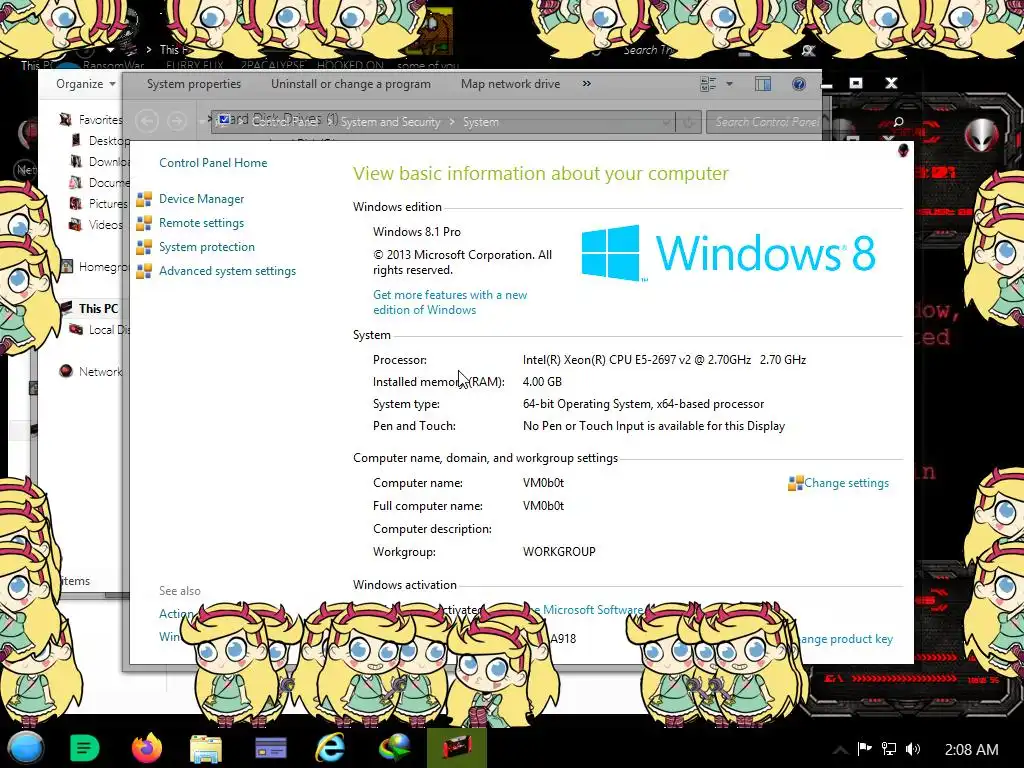The width and height of the screenshot is (1024, 768).
Task: Select This PC in navigation pane
Action: (98, 308)
